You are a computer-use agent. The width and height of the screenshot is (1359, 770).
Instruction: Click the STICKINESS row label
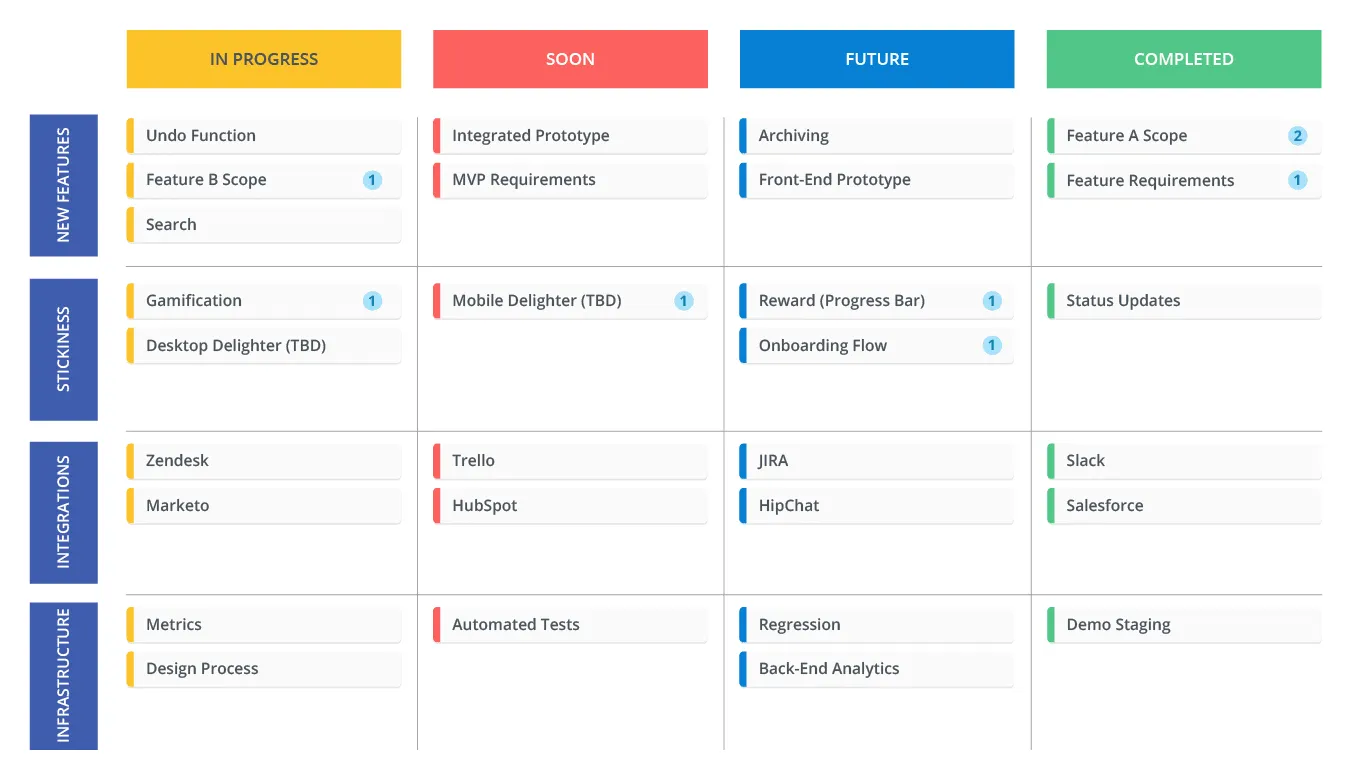click(x=64, y=349)
